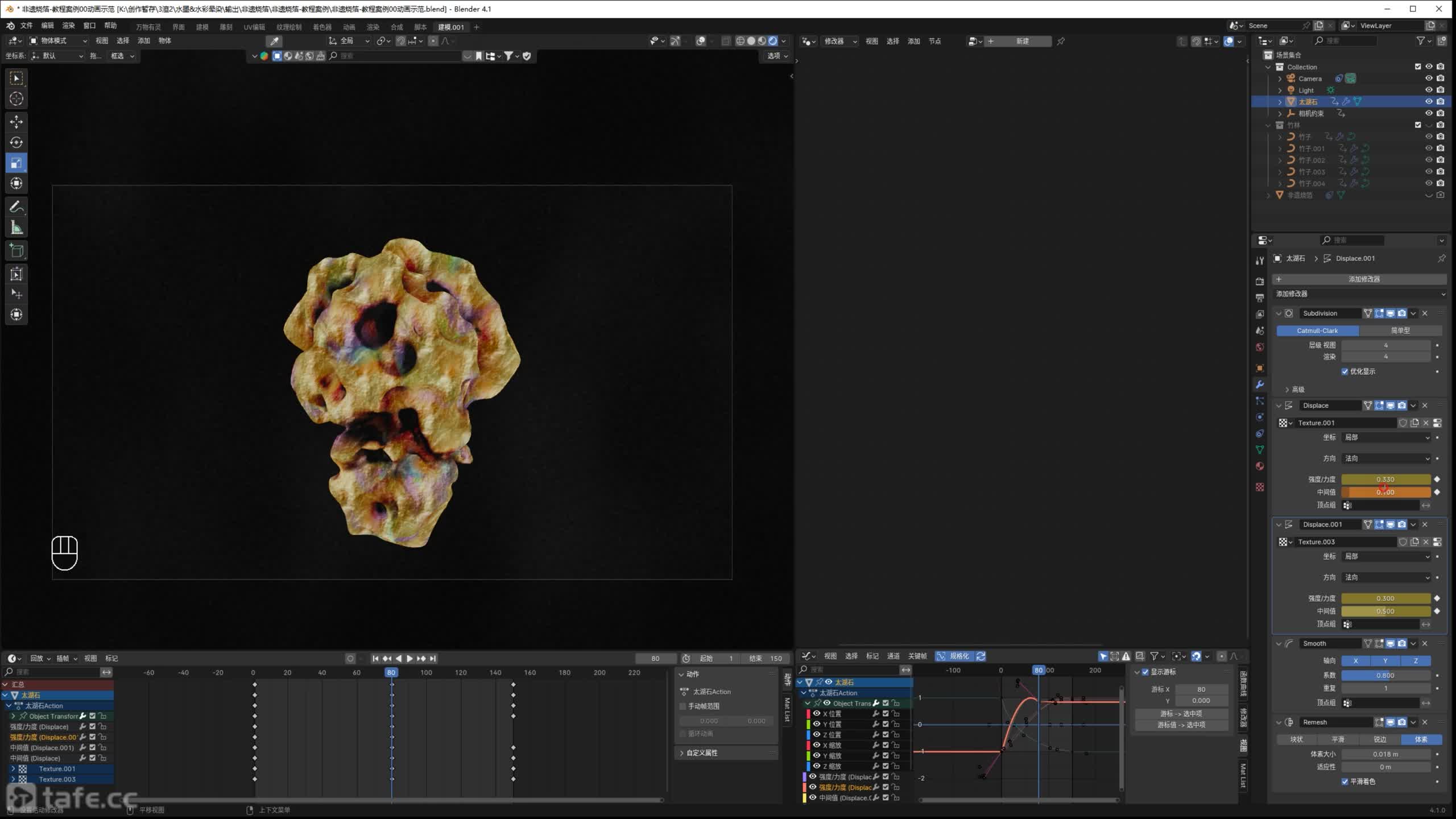Viewport: 1456px width, 819px height.
Task: Open the Modifiers wrench properties tab
Action: [x=1260, y=384]
